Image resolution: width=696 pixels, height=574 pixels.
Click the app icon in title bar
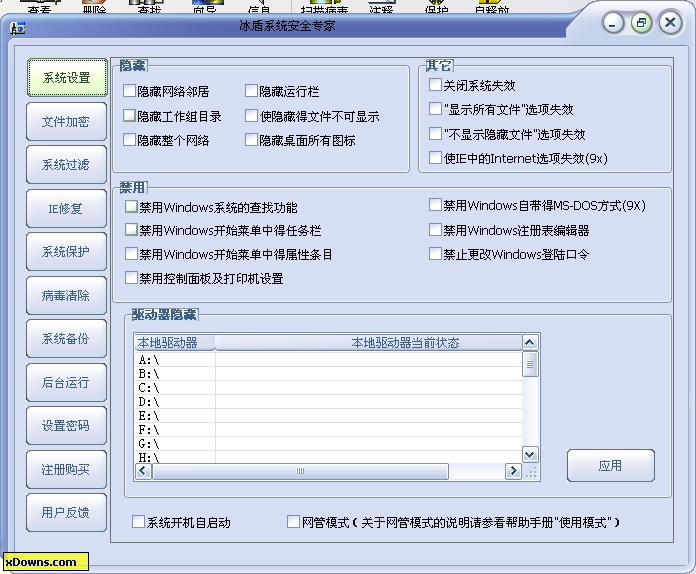pyautogui.click(x=18, y=28)
